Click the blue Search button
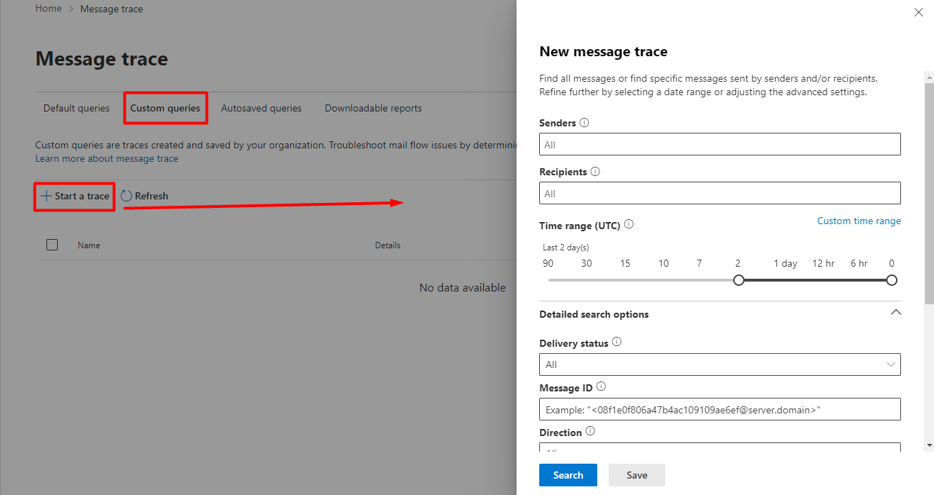 pyautogui.click(x=568, y=475)
